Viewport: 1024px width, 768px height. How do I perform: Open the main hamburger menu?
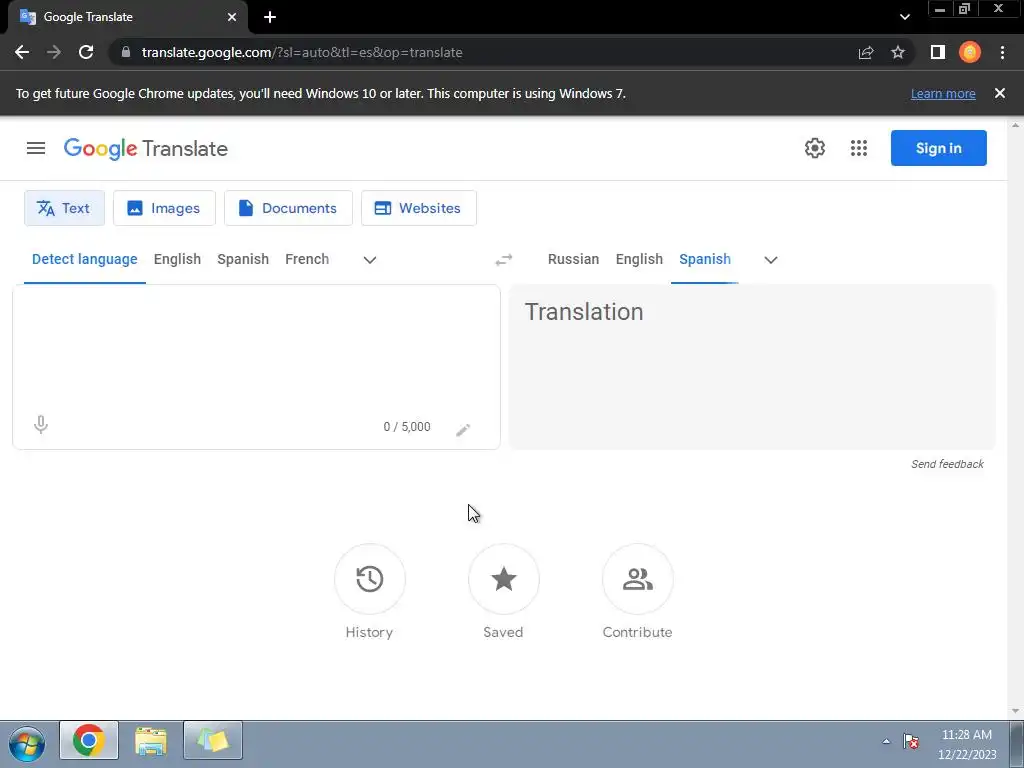click(36, 148)
